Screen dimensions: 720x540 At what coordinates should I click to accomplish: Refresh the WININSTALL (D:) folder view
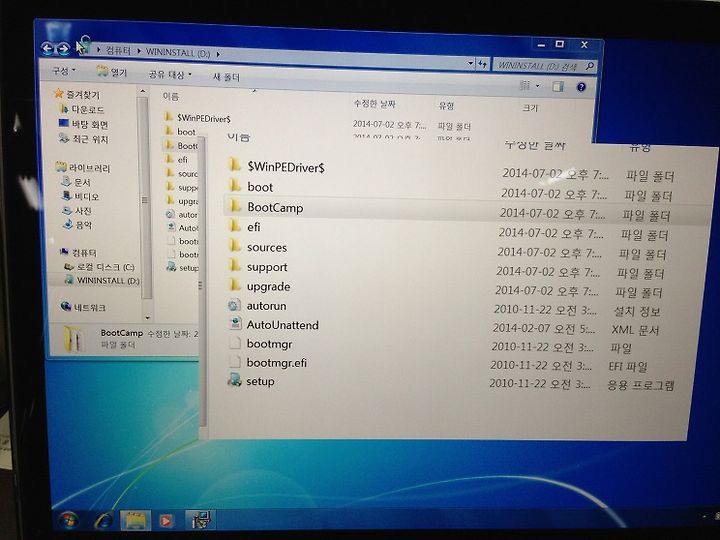tap(482, 64)
